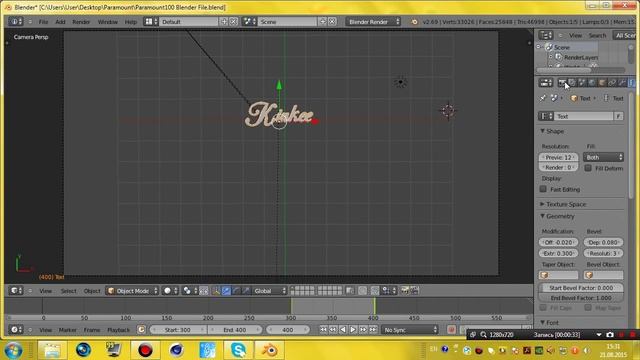Enable the Fill Deform checkbox
The height and width of the screenshot is (360, 640).
tap(588, 168)
